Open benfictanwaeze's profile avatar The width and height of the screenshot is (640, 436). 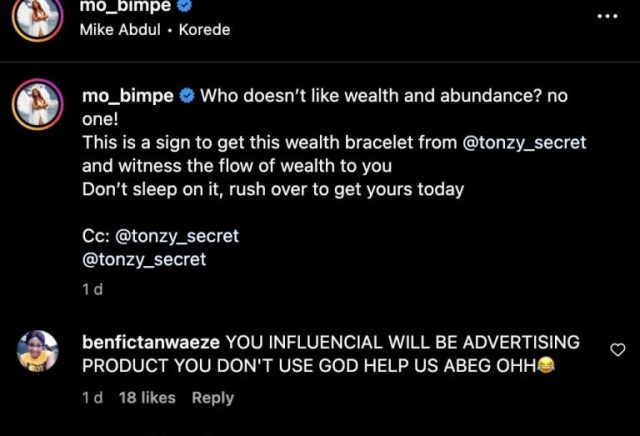click(37, 354)
